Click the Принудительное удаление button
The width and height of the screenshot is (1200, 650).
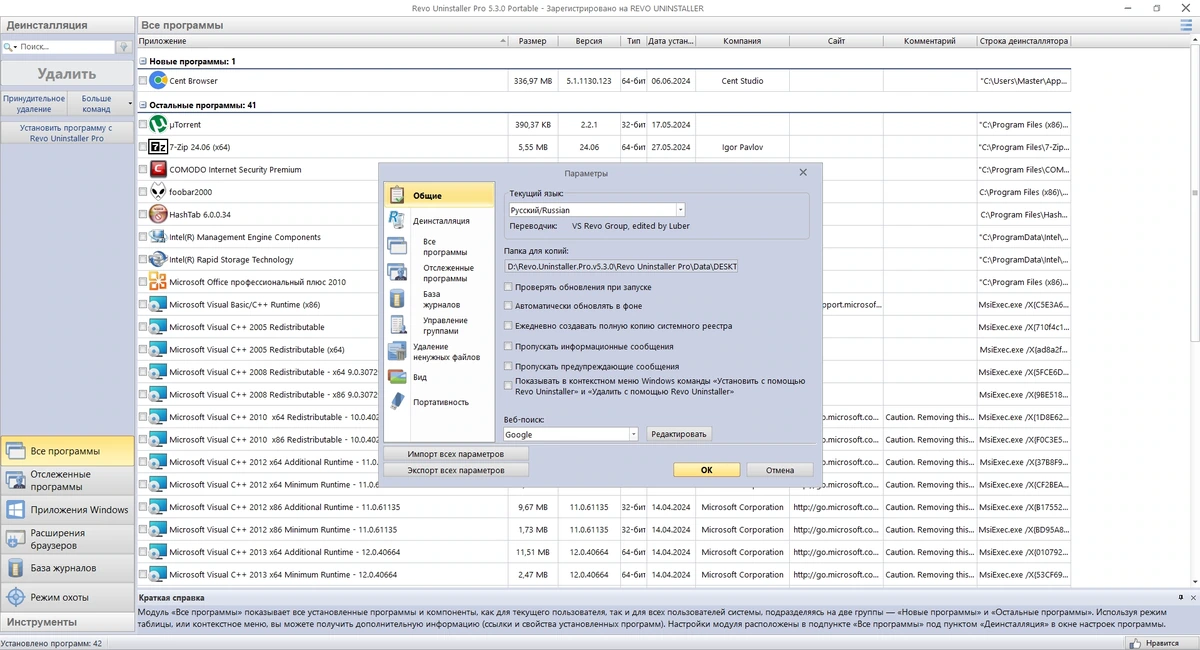[34, 103]
